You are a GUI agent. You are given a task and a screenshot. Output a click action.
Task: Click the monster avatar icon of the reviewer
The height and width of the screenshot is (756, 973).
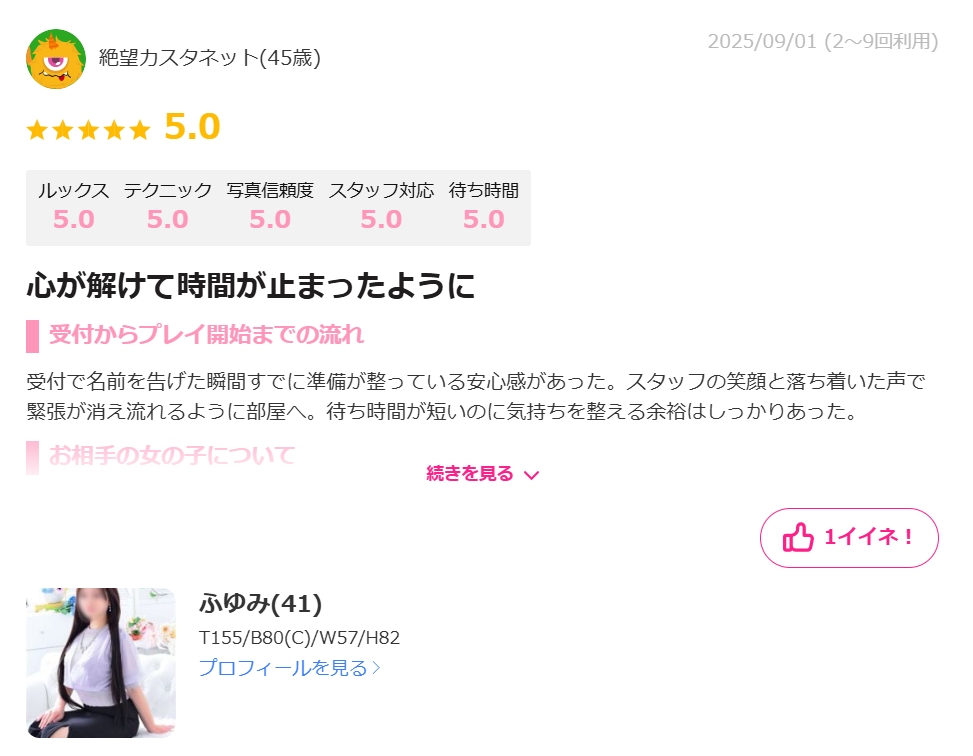(56, 59)
